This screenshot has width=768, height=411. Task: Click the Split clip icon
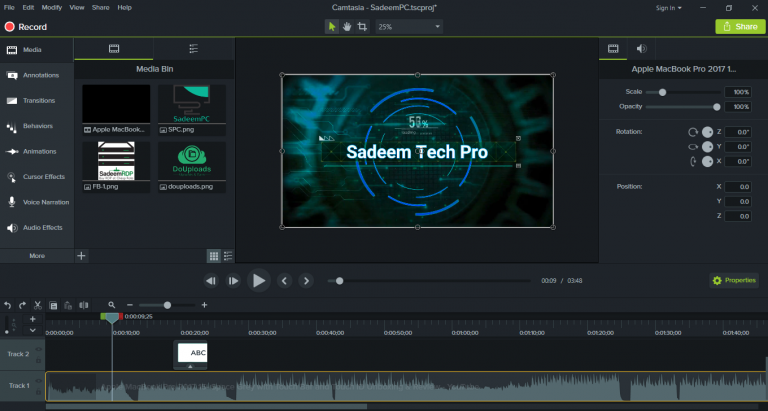click(84, 305)
